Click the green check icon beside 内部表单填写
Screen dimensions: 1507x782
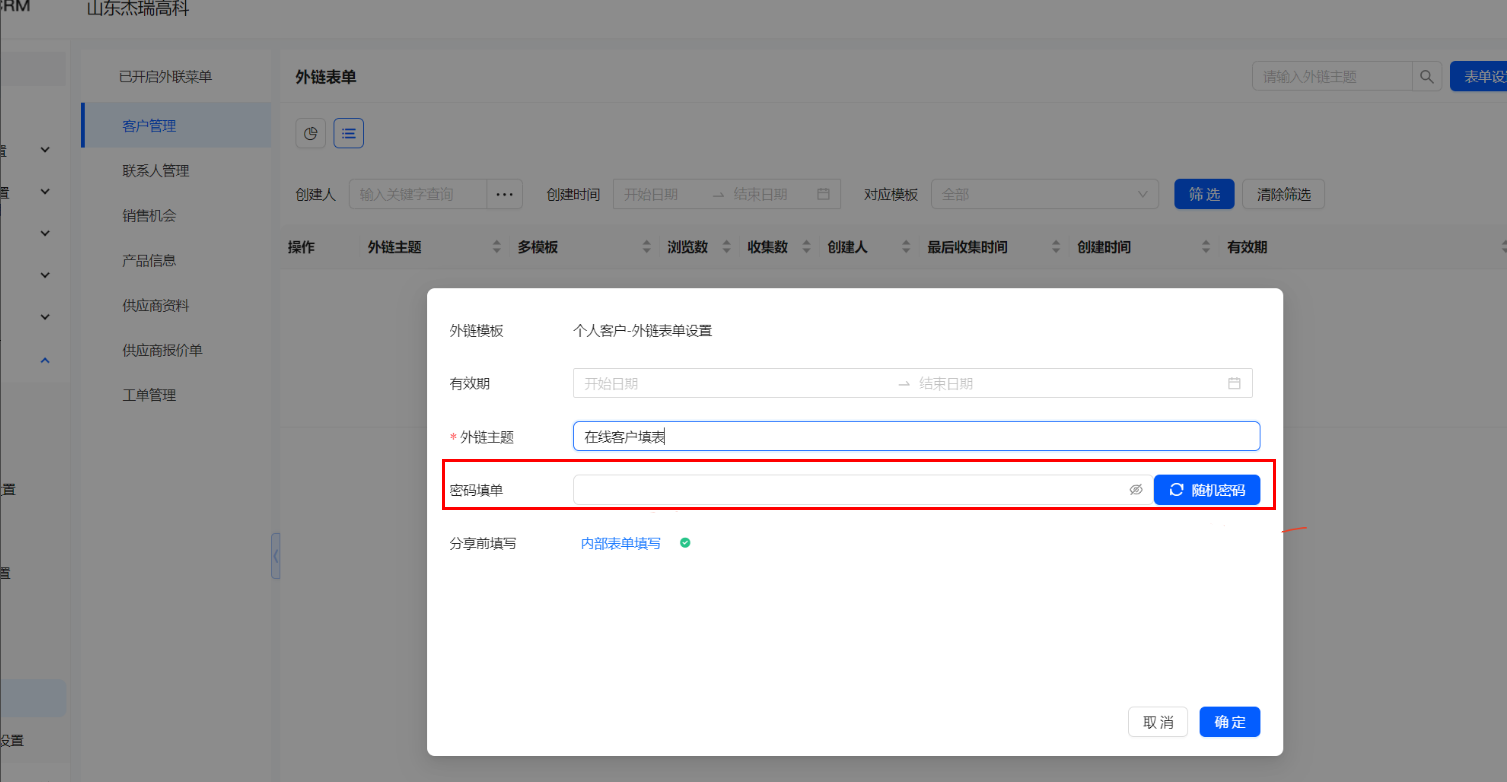(x=685, y=543)
